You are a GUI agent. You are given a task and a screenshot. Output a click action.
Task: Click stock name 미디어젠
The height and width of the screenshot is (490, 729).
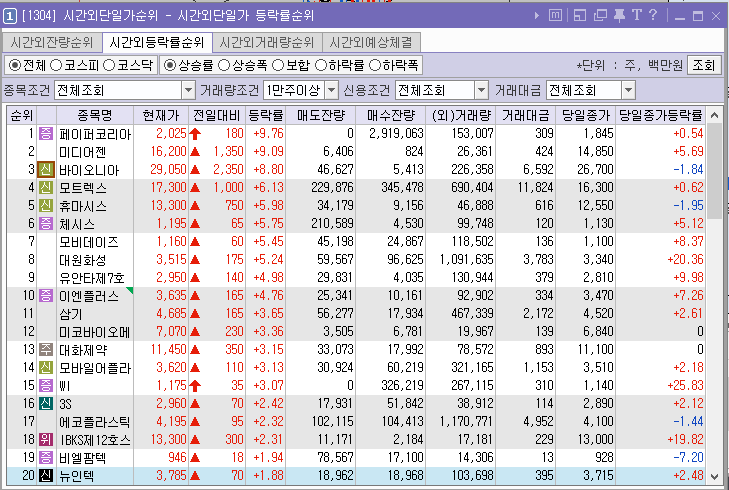coord(83,152)
